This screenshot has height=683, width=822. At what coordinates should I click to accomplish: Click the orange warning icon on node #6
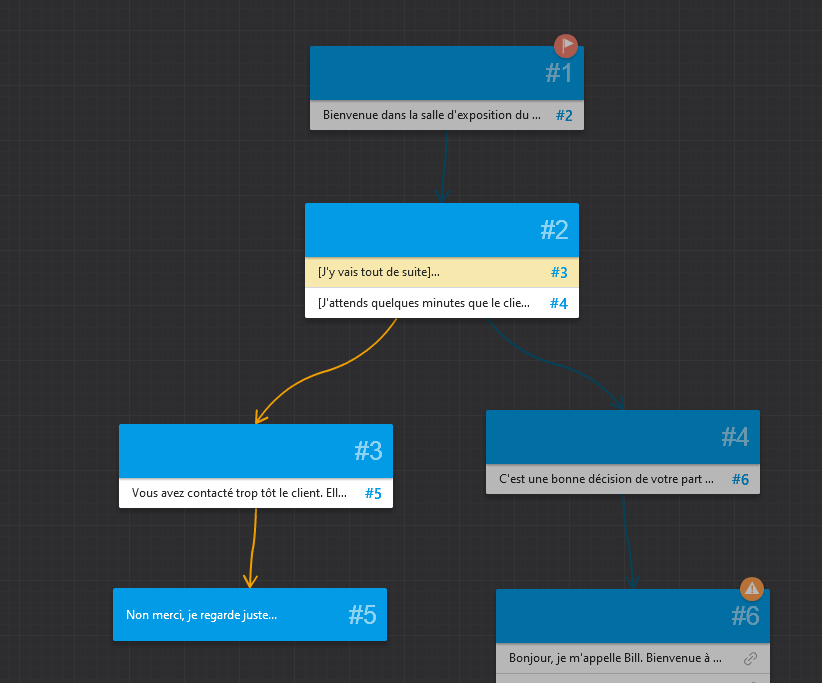pyautogui.click(x=752, y=589)
